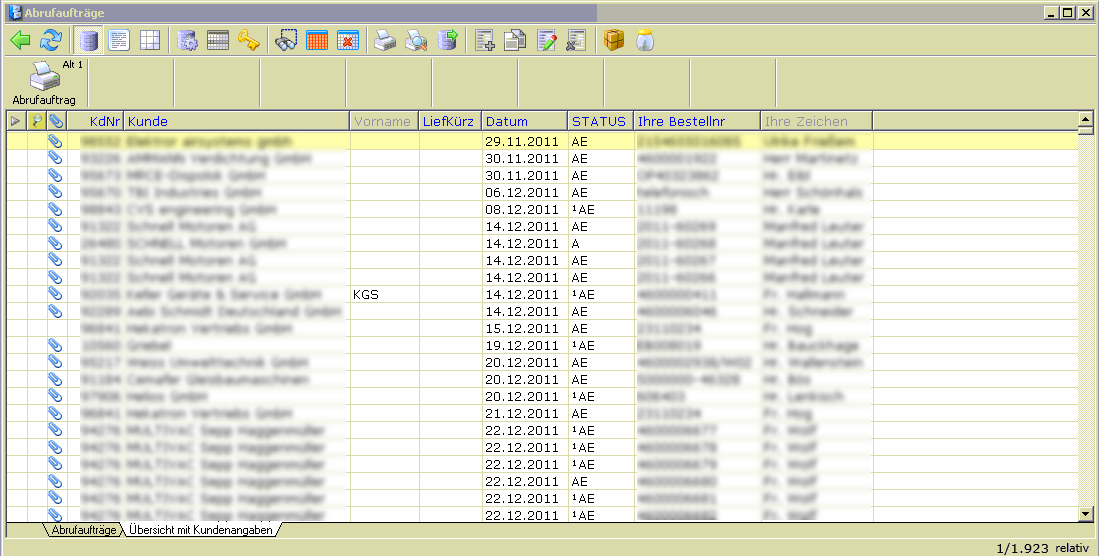Click the brown package box icon
This screenshot has width=1099, height=556.
coord(614,40)
